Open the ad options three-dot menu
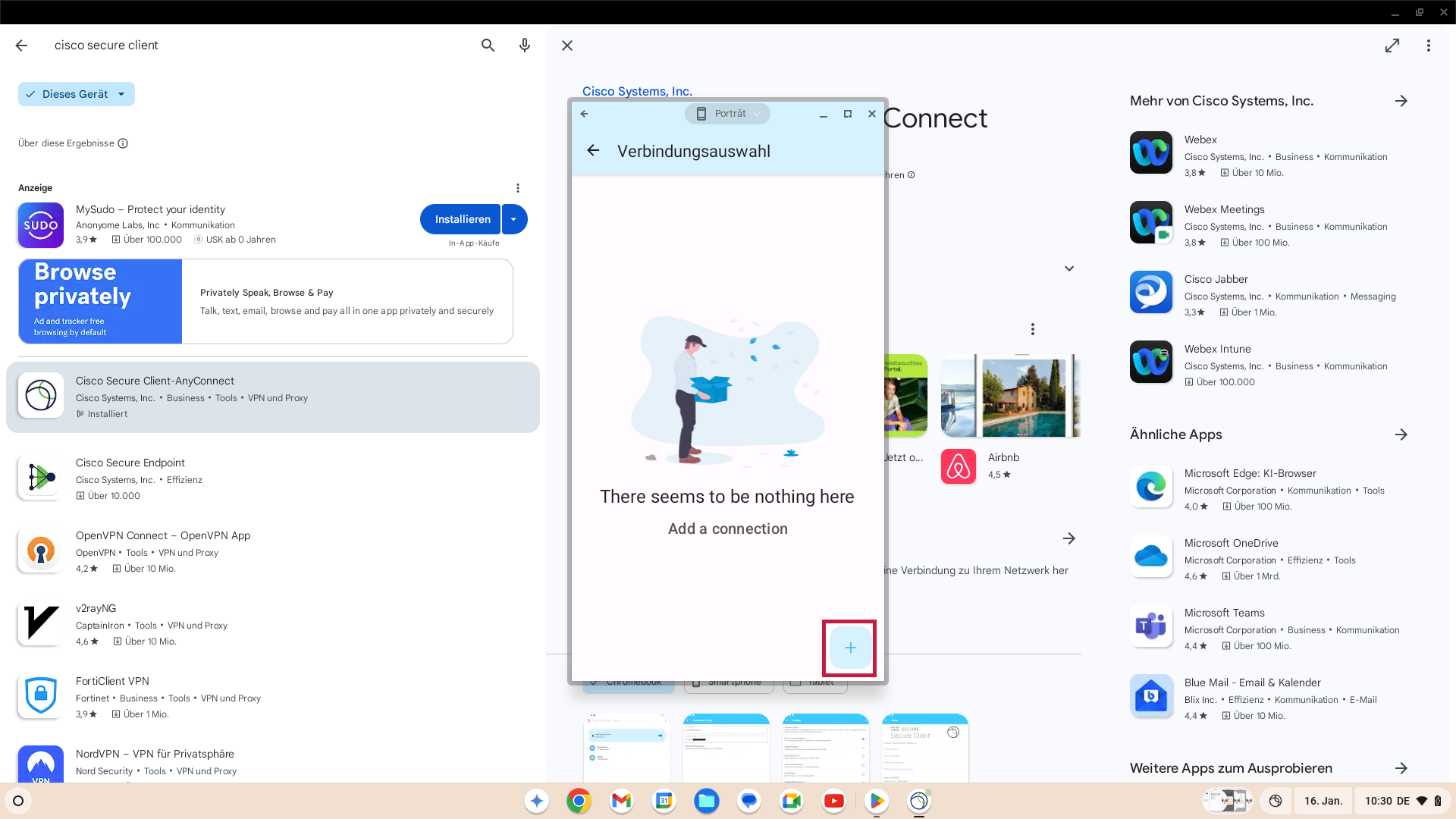The height and width of the screenshot is (819, 1456). click(x=518, y=188)
